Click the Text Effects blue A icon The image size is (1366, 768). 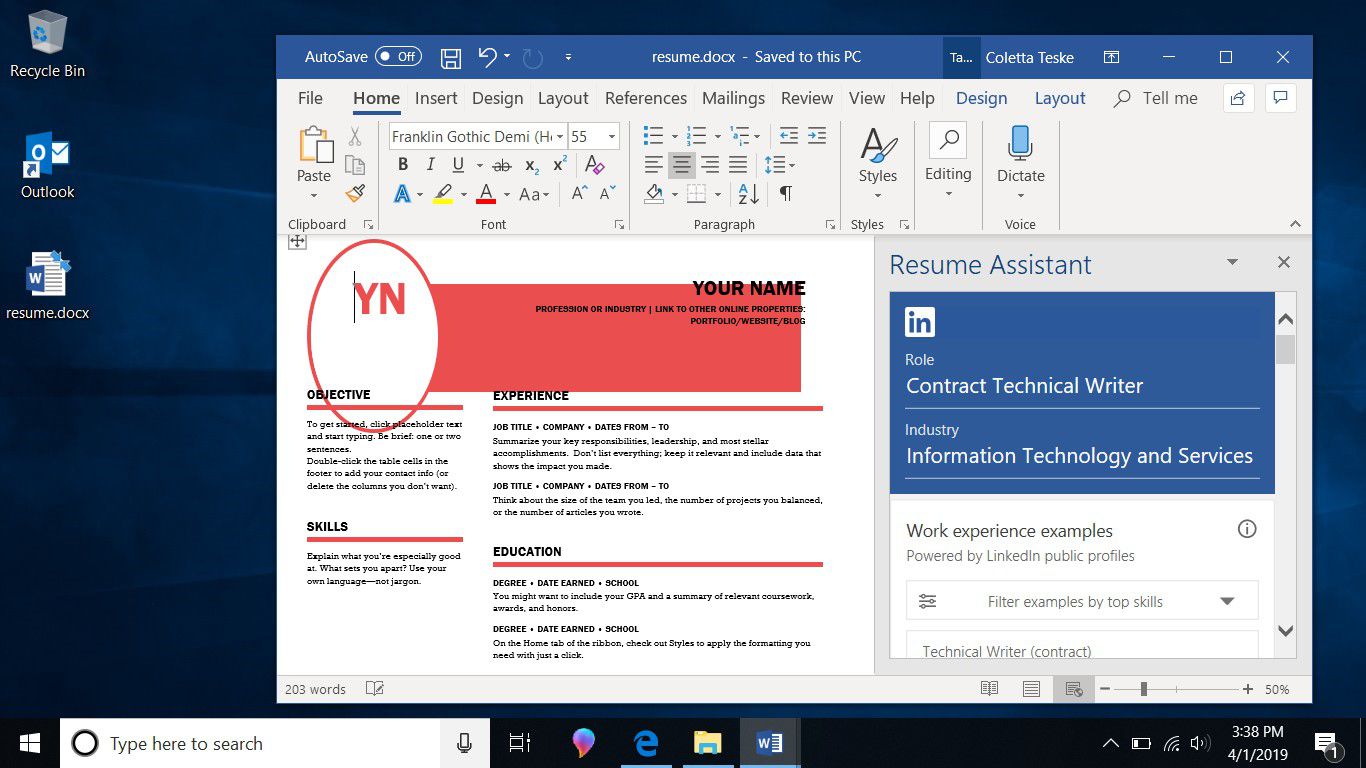pyautogui.click(x=402, y=194)
